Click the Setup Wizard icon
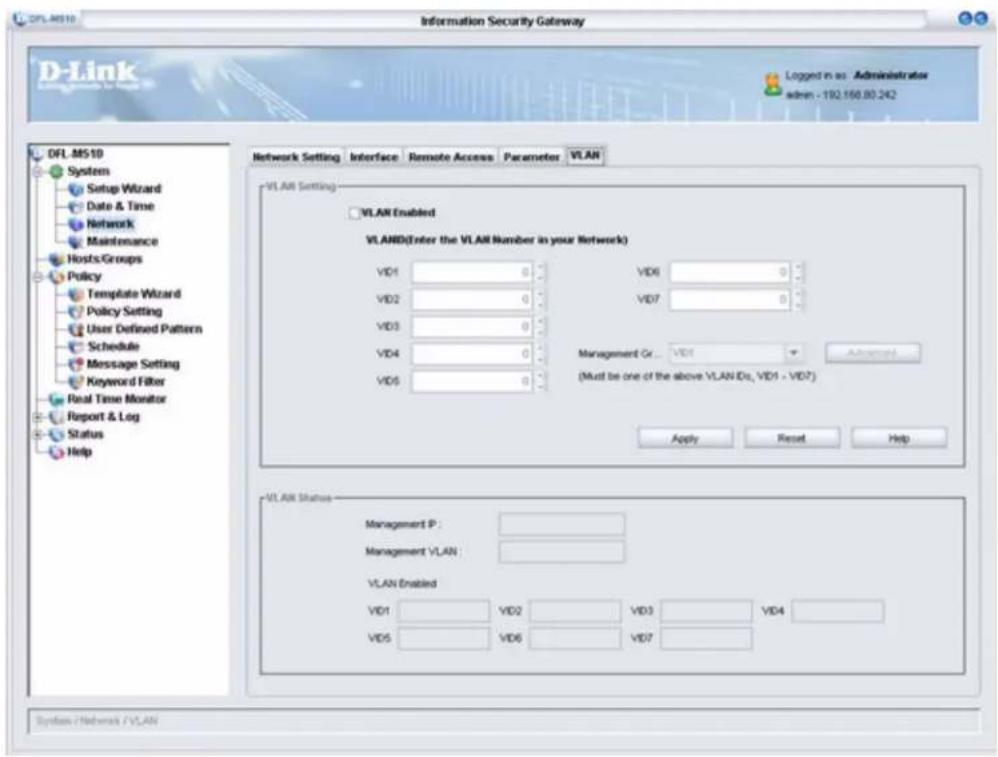998x757 pixels. click(x=76, y=189)
